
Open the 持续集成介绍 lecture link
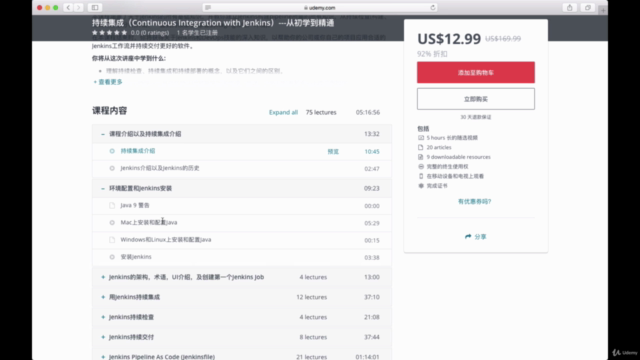point(138,151)
